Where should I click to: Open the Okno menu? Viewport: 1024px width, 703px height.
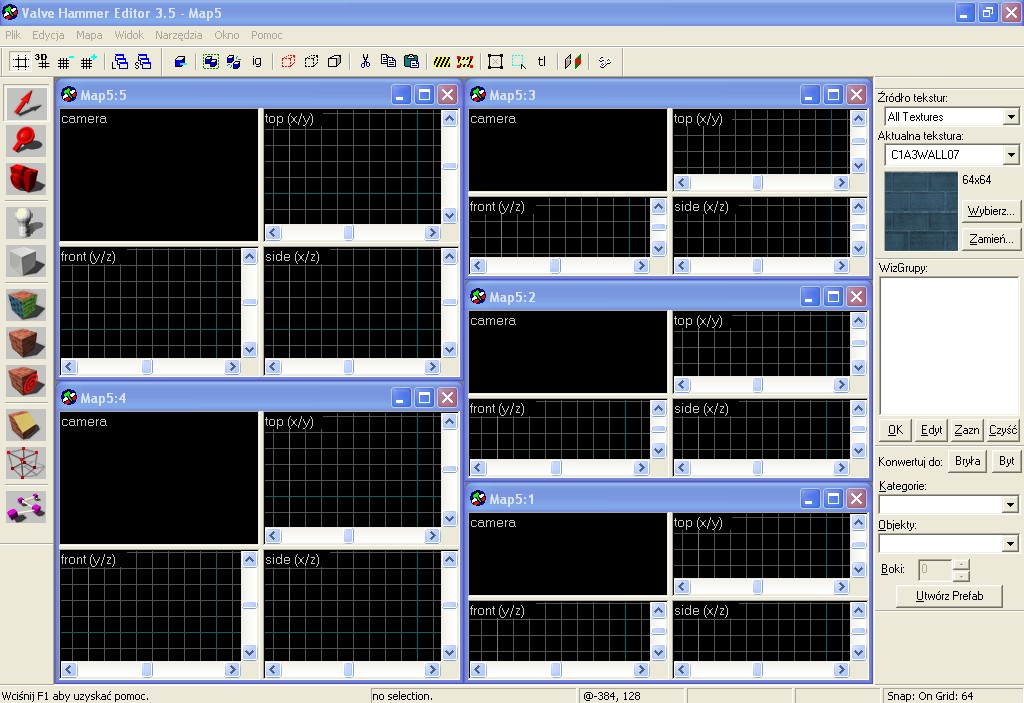tap(227, 35)
